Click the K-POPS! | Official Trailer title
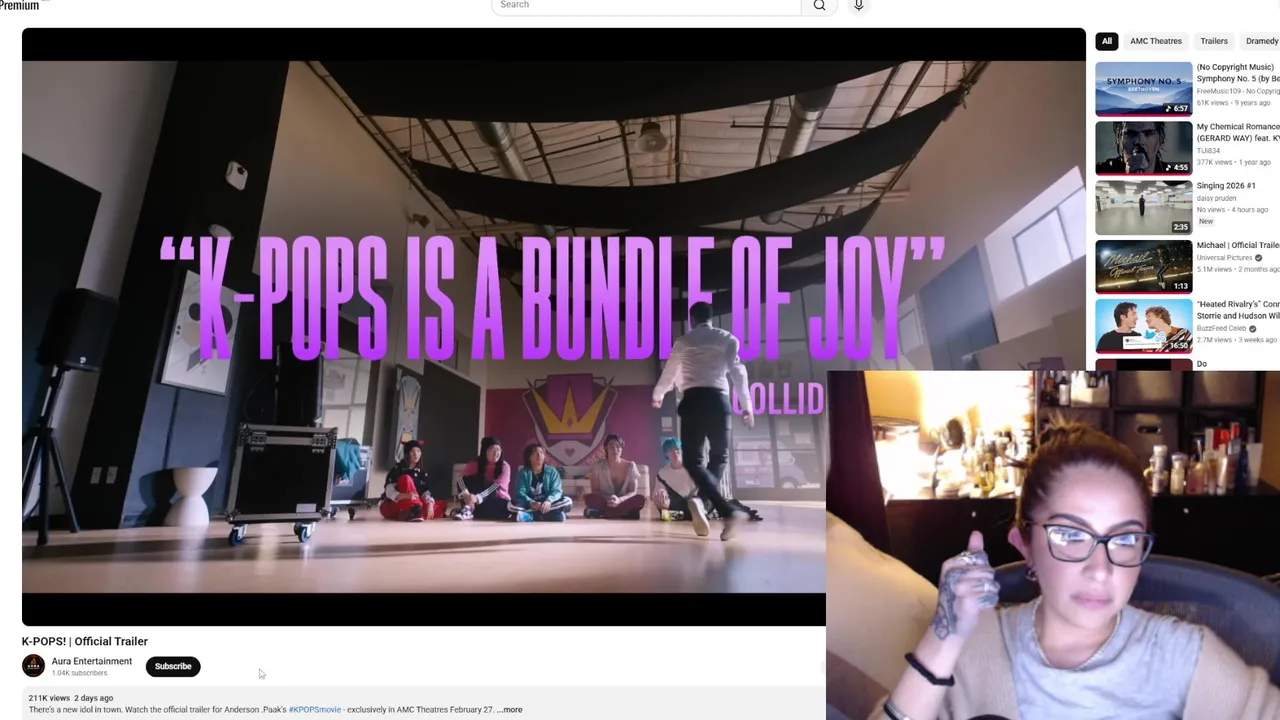This screenshot has height=720, width=1280. [85, 641]
